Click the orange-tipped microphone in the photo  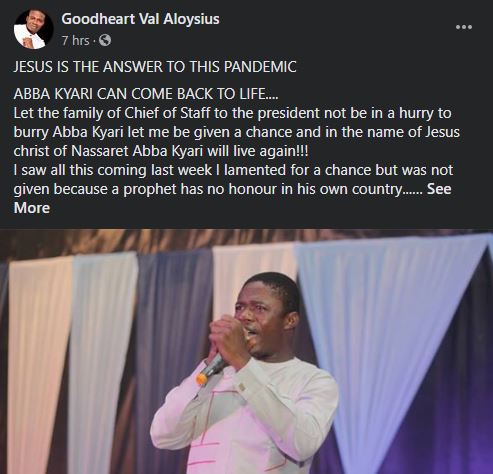[210, 369]
